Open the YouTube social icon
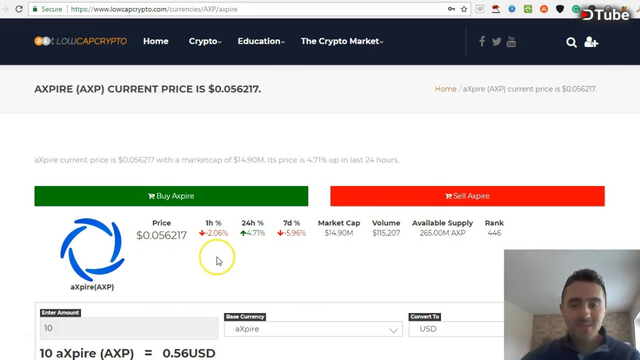This screenshot has width=640, height=360. tap(511, 41)
